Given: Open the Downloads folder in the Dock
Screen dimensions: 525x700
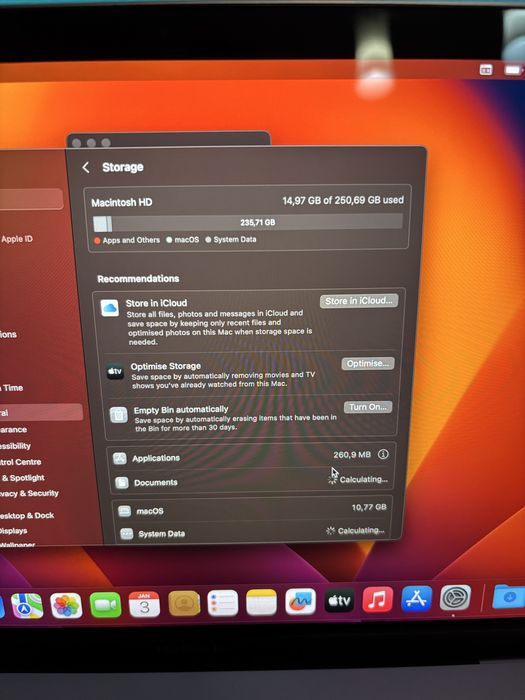Looking at the screenshot, I should [509, 596].
